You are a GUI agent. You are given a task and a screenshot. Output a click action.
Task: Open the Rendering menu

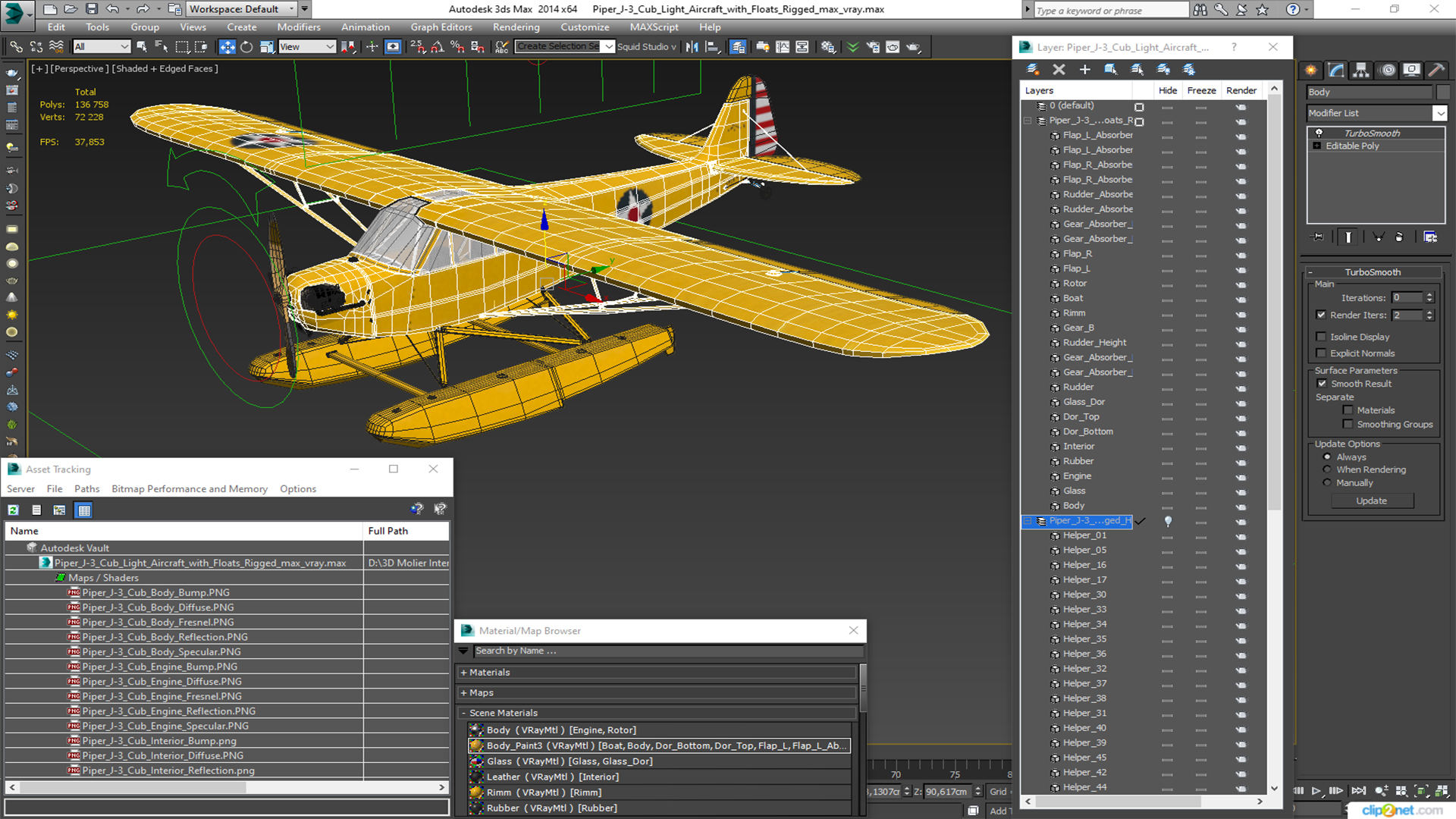(516, 27)
